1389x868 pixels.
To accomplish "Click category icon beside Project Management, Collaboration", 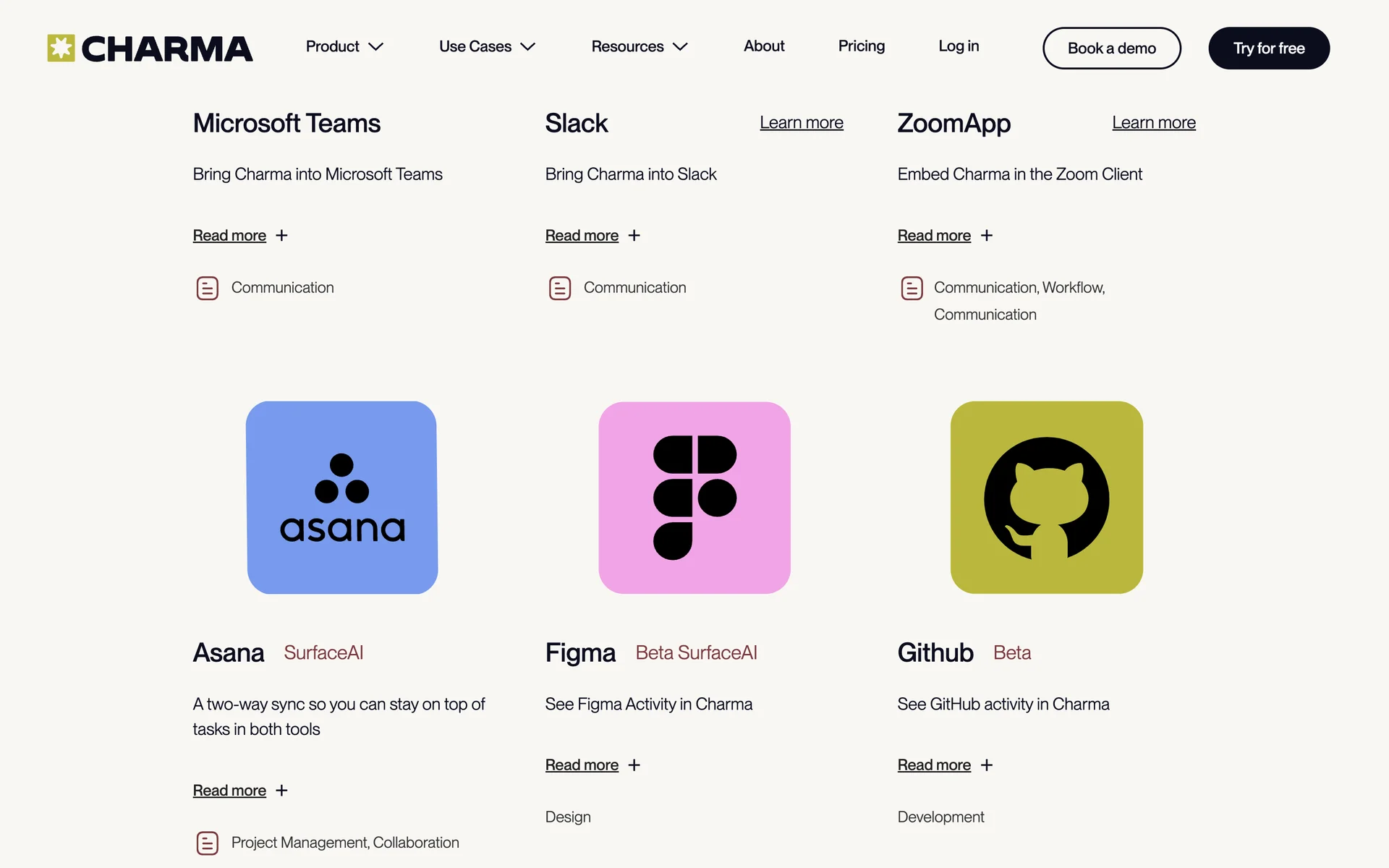I will point(208,843).
